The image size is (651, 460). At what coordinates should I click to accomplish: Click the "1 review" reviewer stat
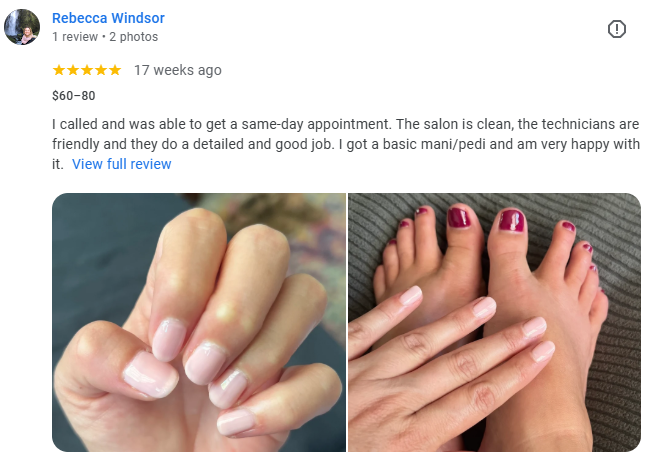pos(75,37)
